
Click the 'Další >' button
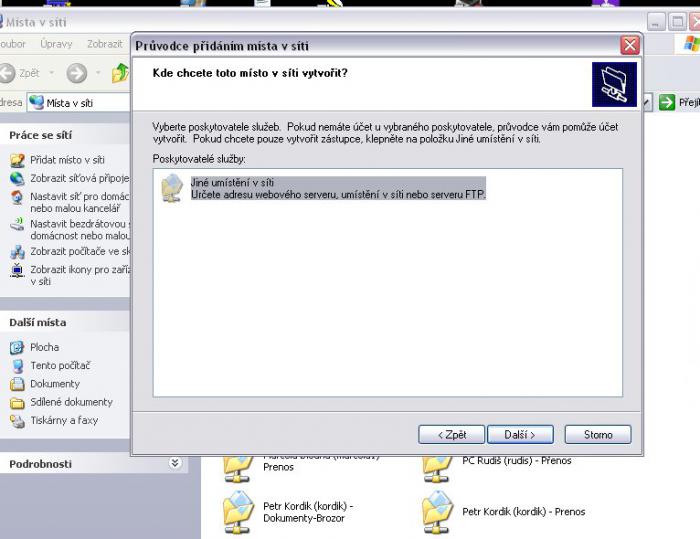click(520, 435)
